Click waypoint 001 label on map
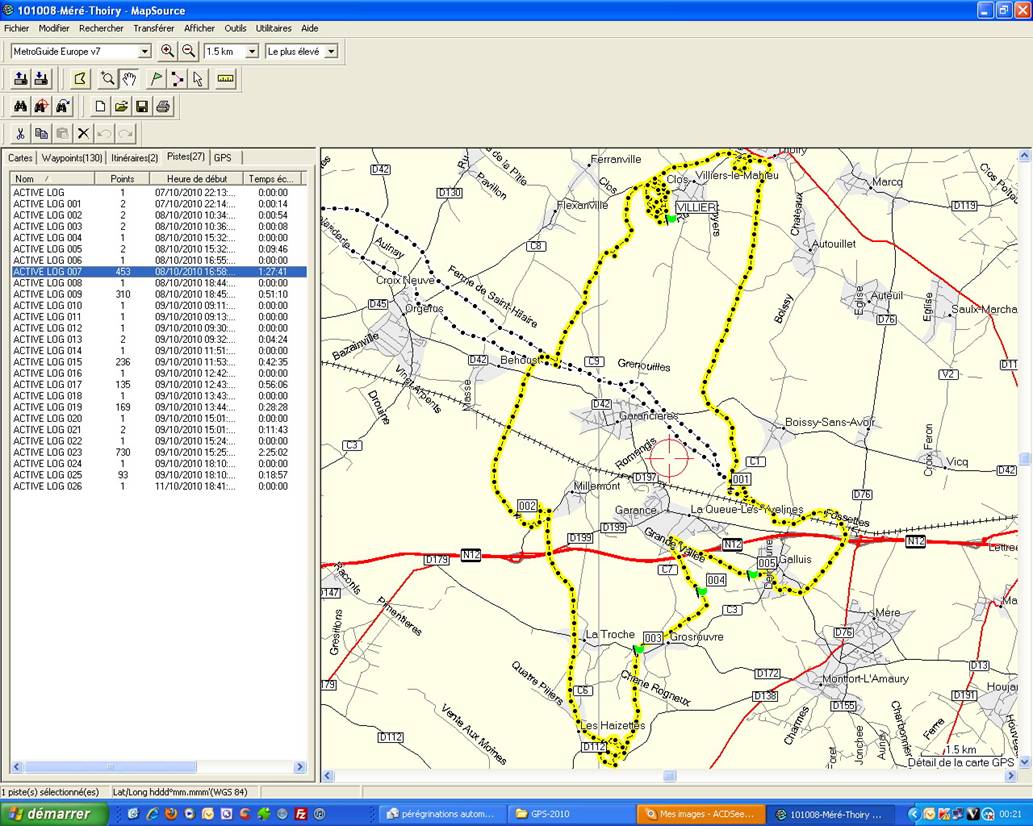Image resolution: width=1033 pixels, height=826 pixels. click(x=741, y=480)
